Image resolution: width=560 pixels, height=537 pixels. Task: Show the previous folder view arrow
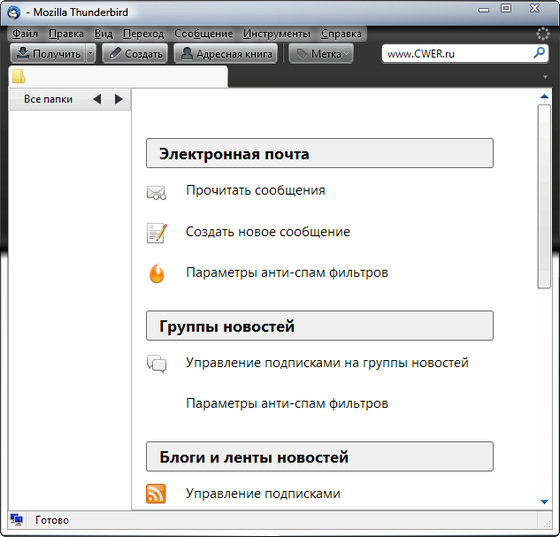coord(97,99)
